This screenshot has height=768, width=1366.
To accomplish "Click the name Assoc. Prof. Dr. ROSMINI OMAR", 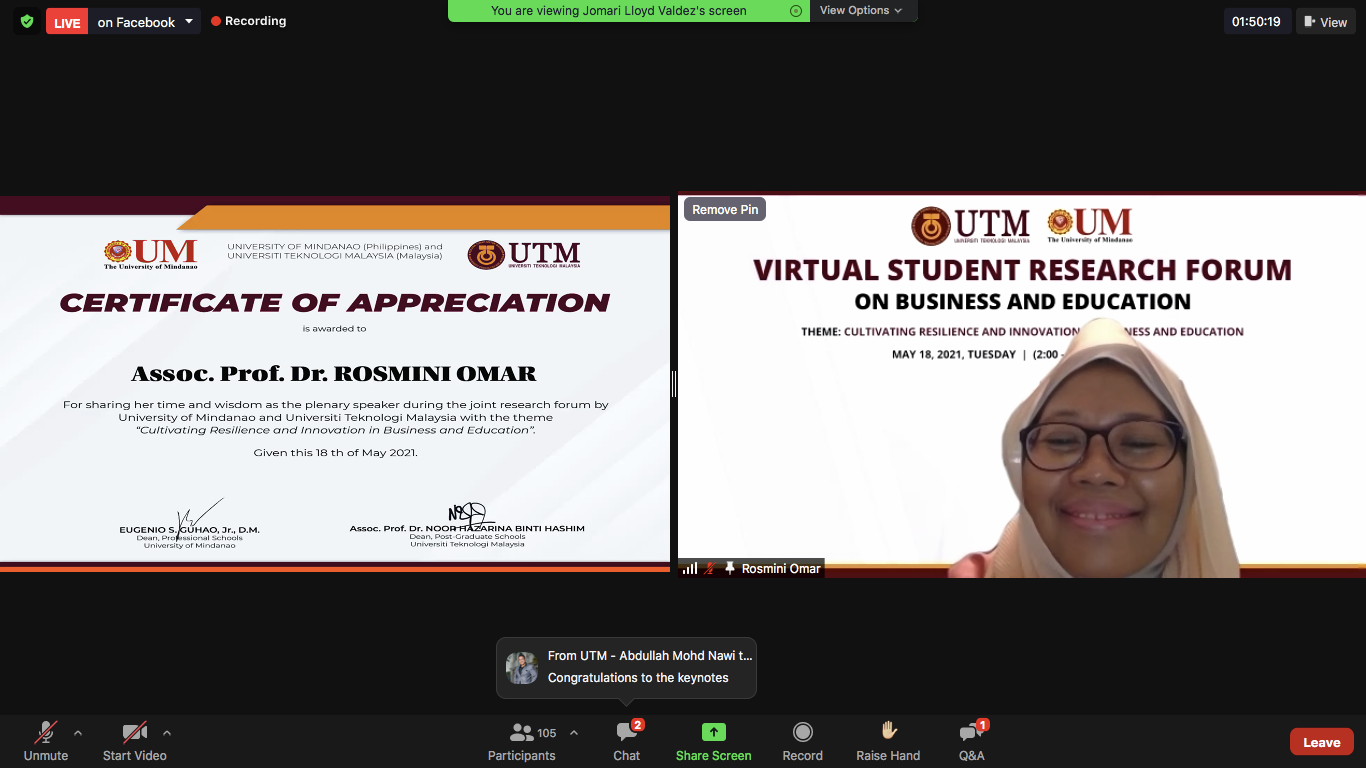I will pyautogui.click(x=334, y=374).
